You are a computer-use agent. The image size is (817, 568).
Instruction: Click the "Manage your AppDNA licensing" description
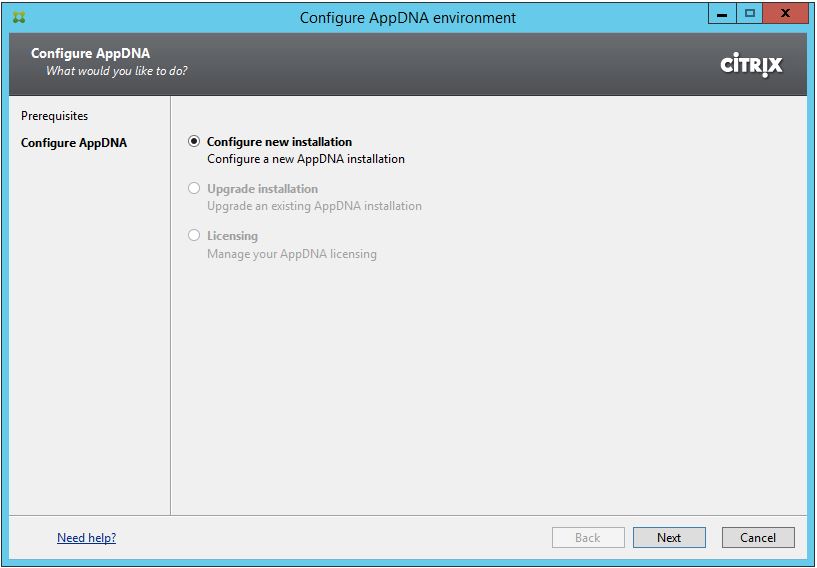click(x=291, y=254)
